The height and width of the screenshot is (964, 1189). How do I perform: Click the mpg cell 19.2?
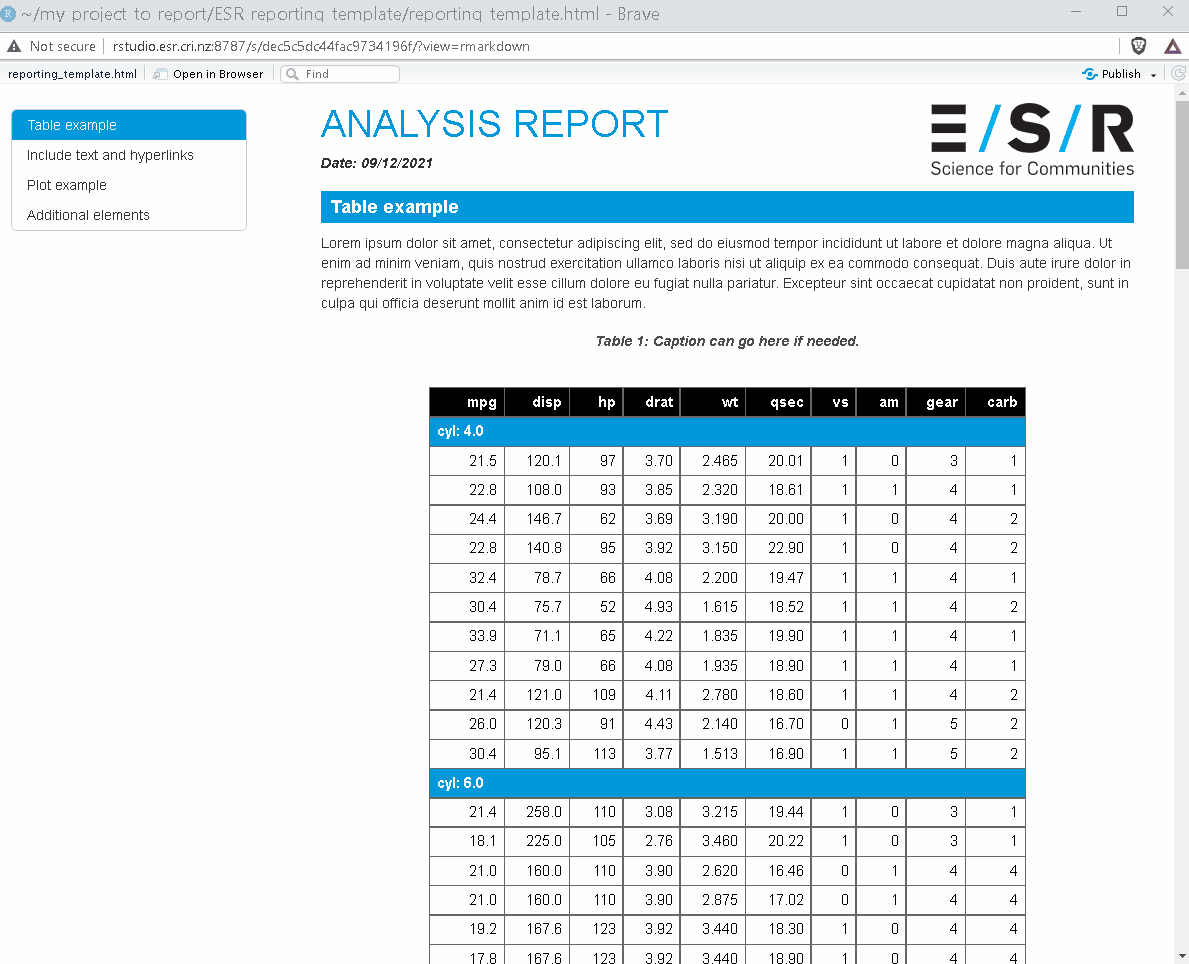tap(466, 929)
